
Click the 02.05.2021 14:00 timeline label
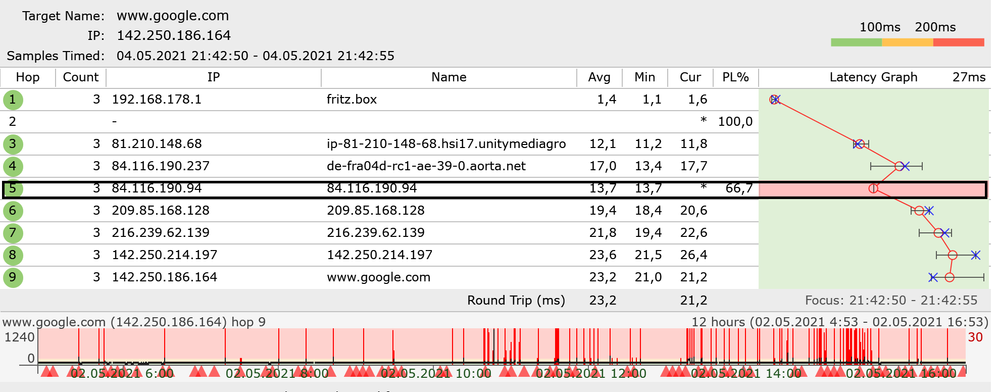pos(747,373)
